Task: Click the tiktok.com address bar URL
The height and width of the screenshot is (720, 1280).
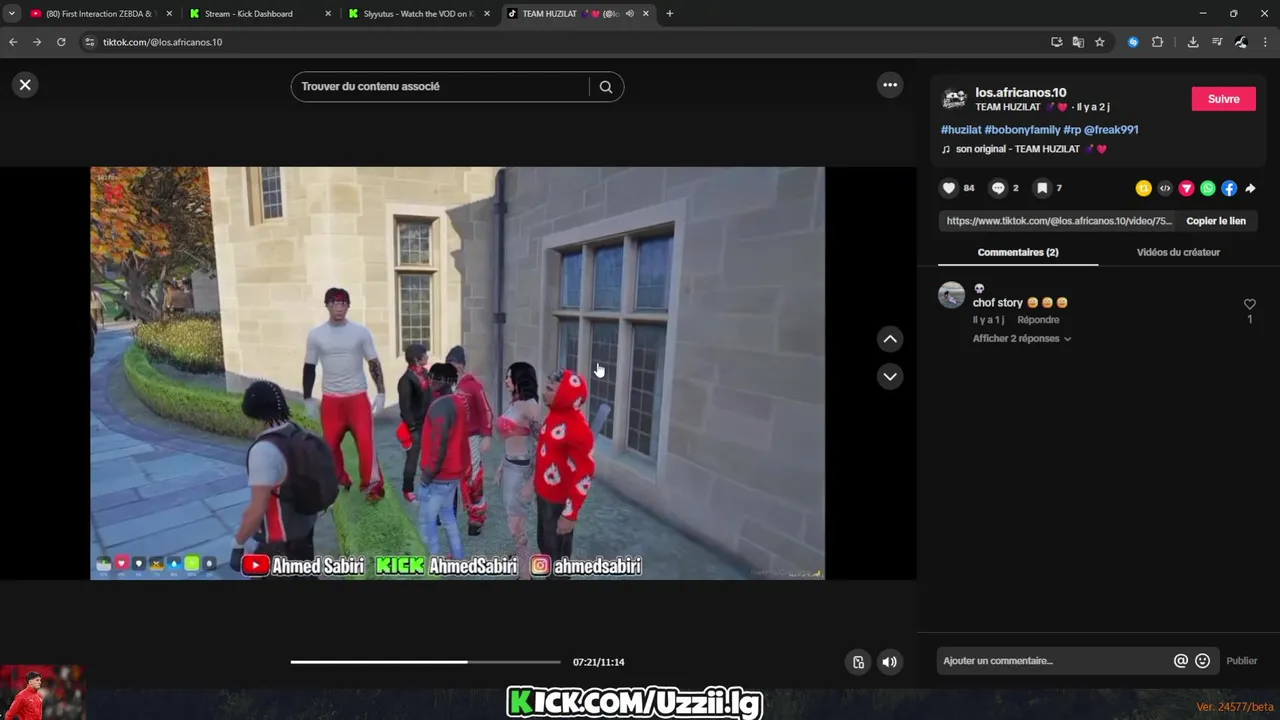Action: [162, 42]
